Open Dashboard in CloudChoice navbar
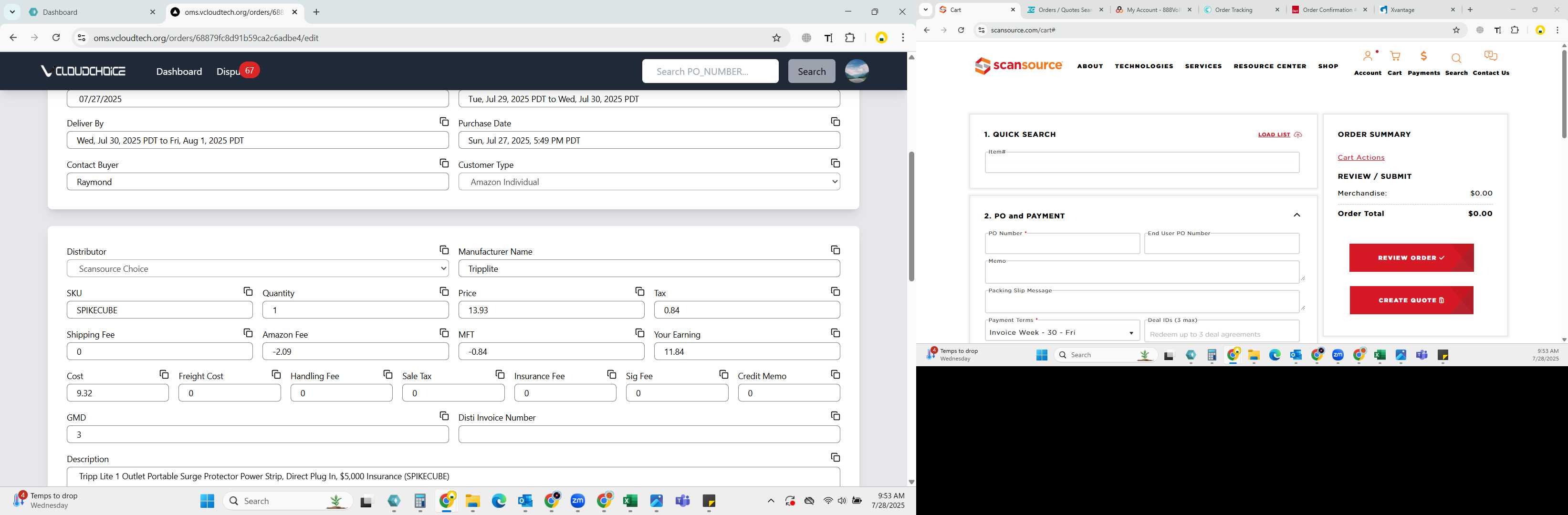 pos(179,72)
